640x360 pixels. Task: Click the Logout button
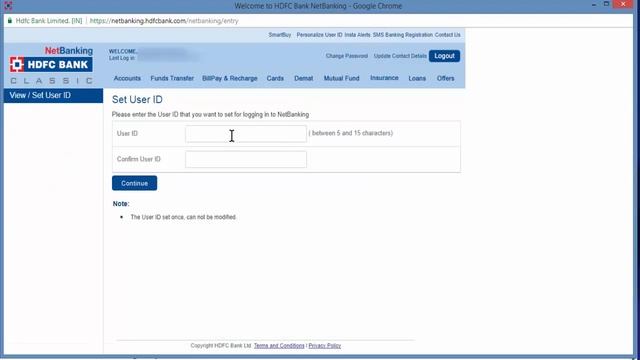pyautogui.click(x=444, y=56)
